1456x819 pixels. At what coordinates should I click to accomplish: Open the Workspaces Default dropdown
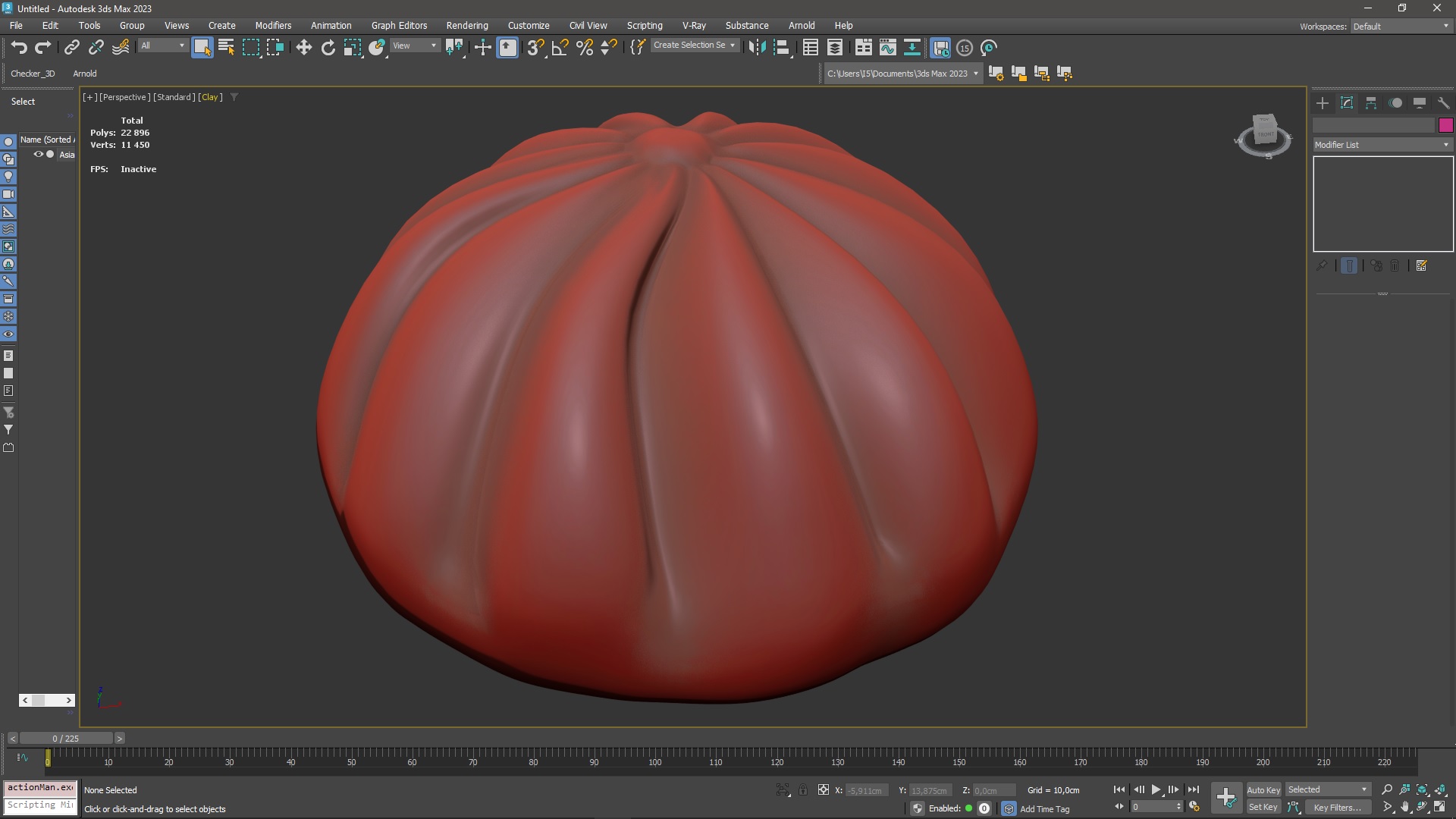coord(1401,27)
